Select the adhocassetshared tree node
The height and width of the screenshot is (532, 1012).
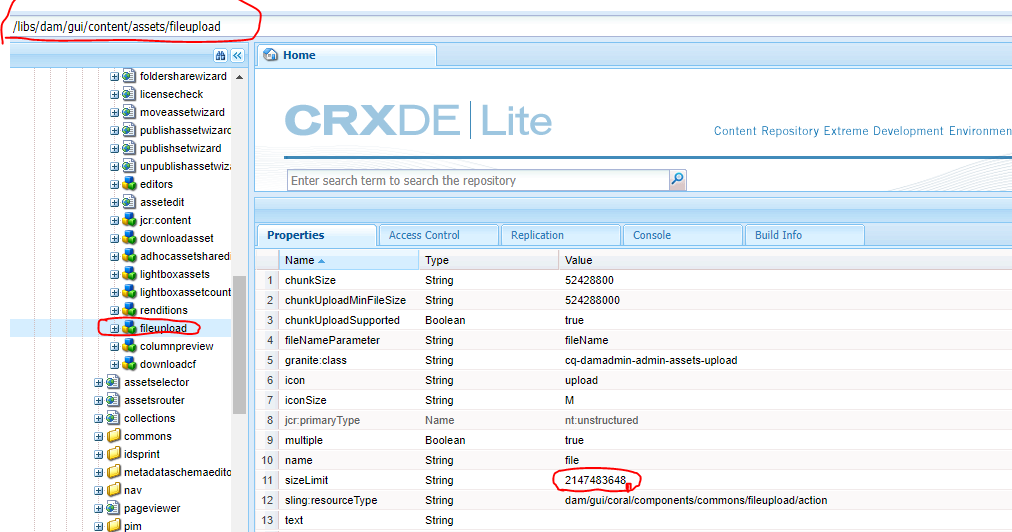[x=185, y=256]
